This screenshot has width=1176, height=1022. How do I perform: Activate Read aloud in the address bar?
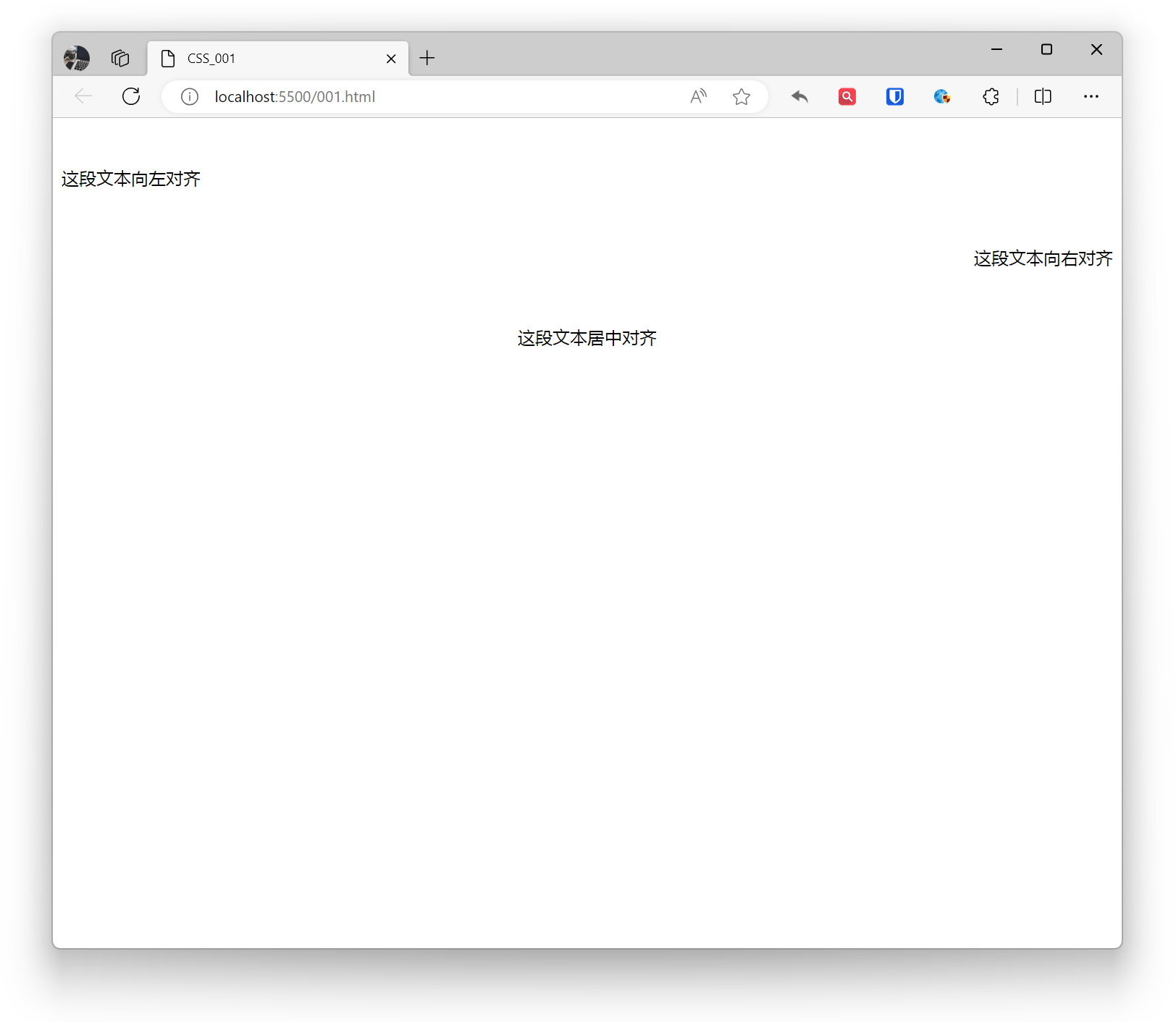(697, 96)
